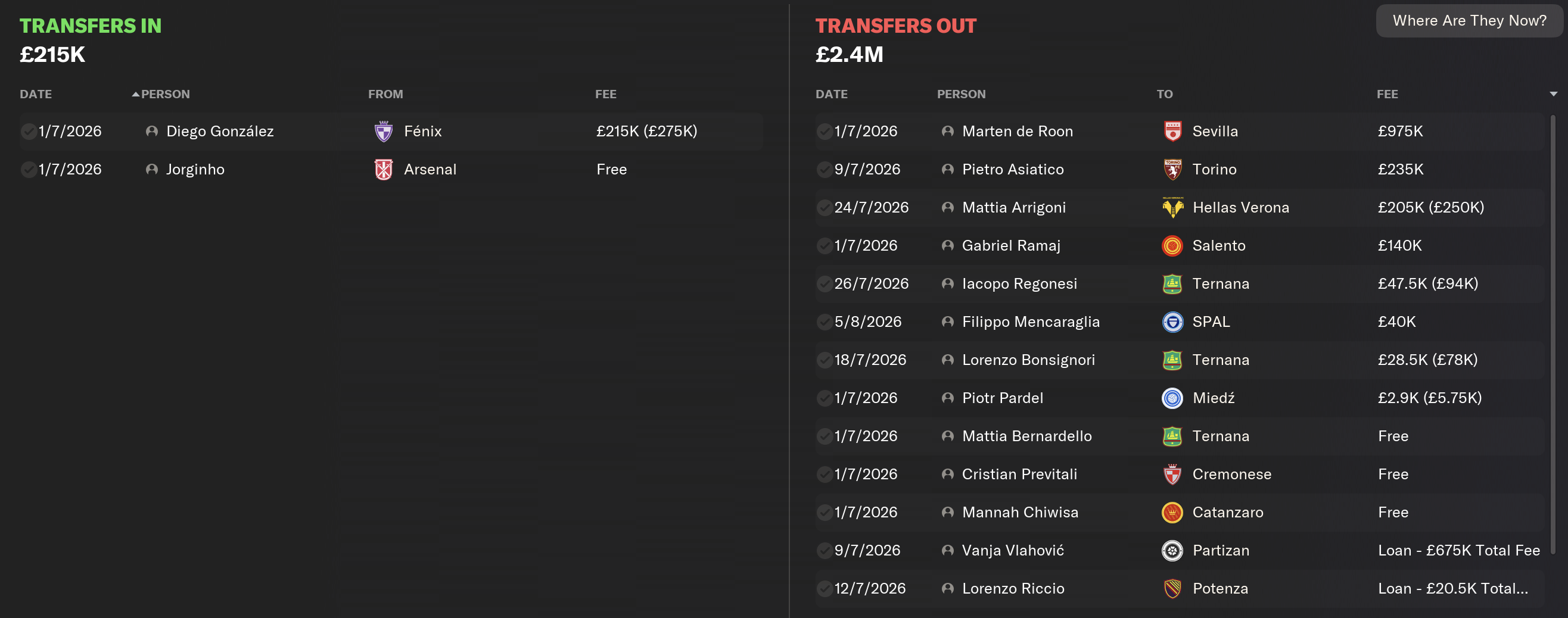Click the Torino club crest
Image resolution: width=1568 pixels, height=618 pixels.
click(x=1172, y=170)
